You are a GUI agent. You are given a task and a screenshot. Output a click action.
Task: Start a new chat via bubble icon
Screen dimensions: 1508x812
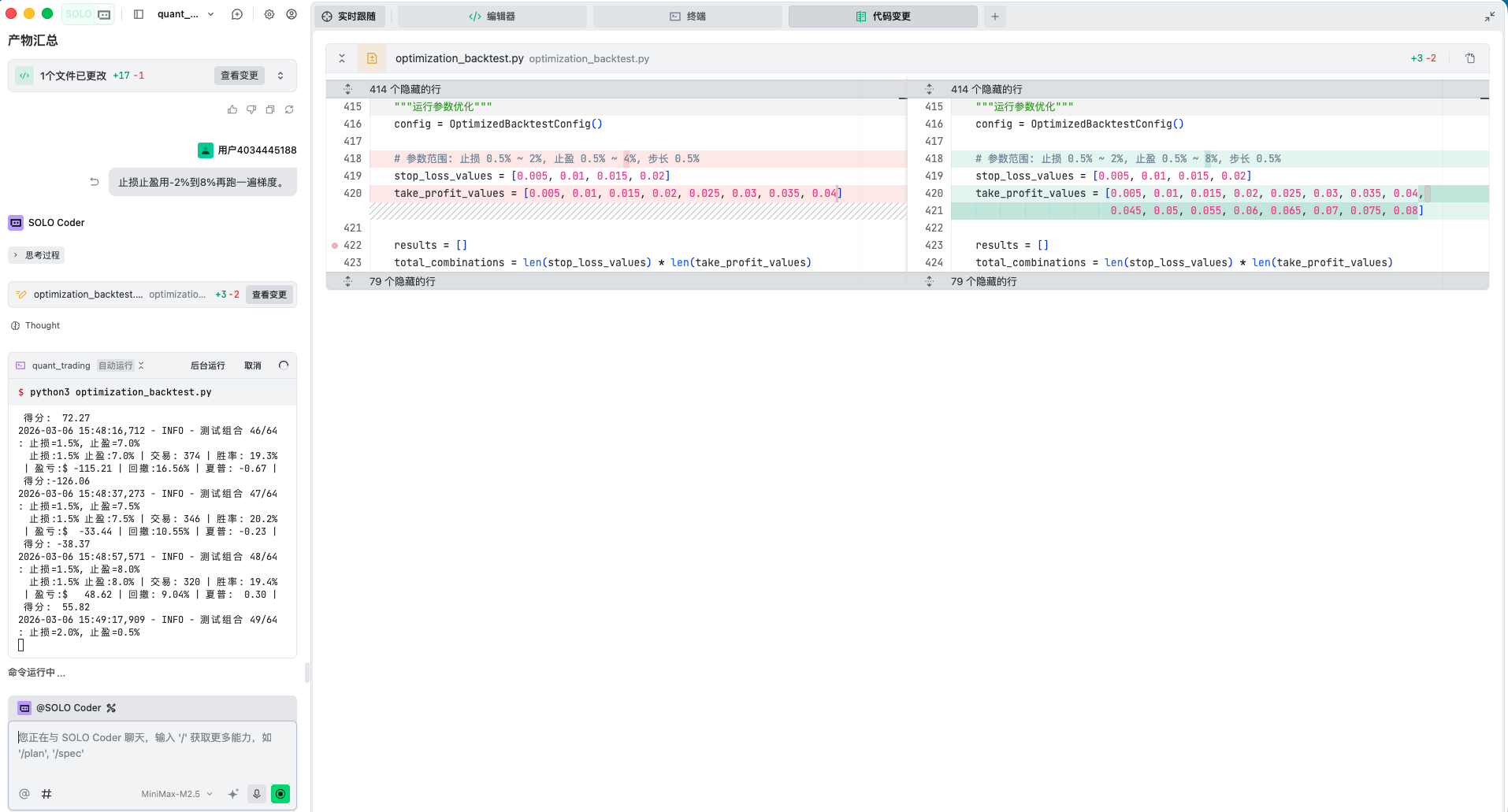(x=237, y=14)
